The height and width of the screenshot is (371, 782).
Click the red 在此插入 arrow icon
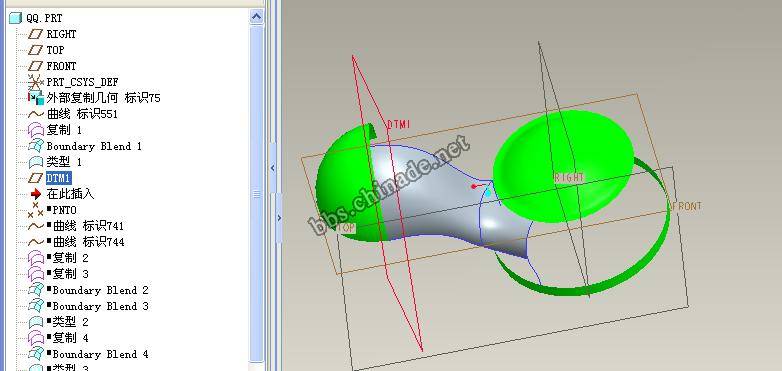(x=35, y=194)
